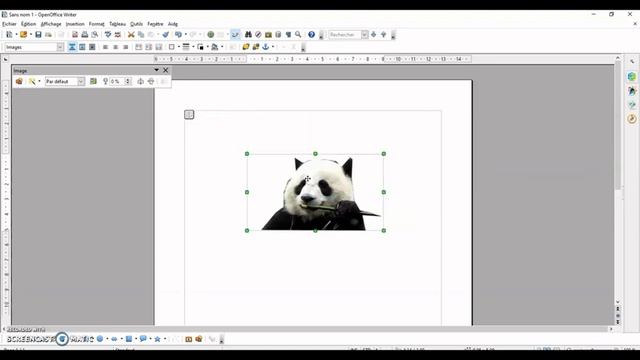Run the spellcheck icon
640x360 pixels.
click(108, 35)
